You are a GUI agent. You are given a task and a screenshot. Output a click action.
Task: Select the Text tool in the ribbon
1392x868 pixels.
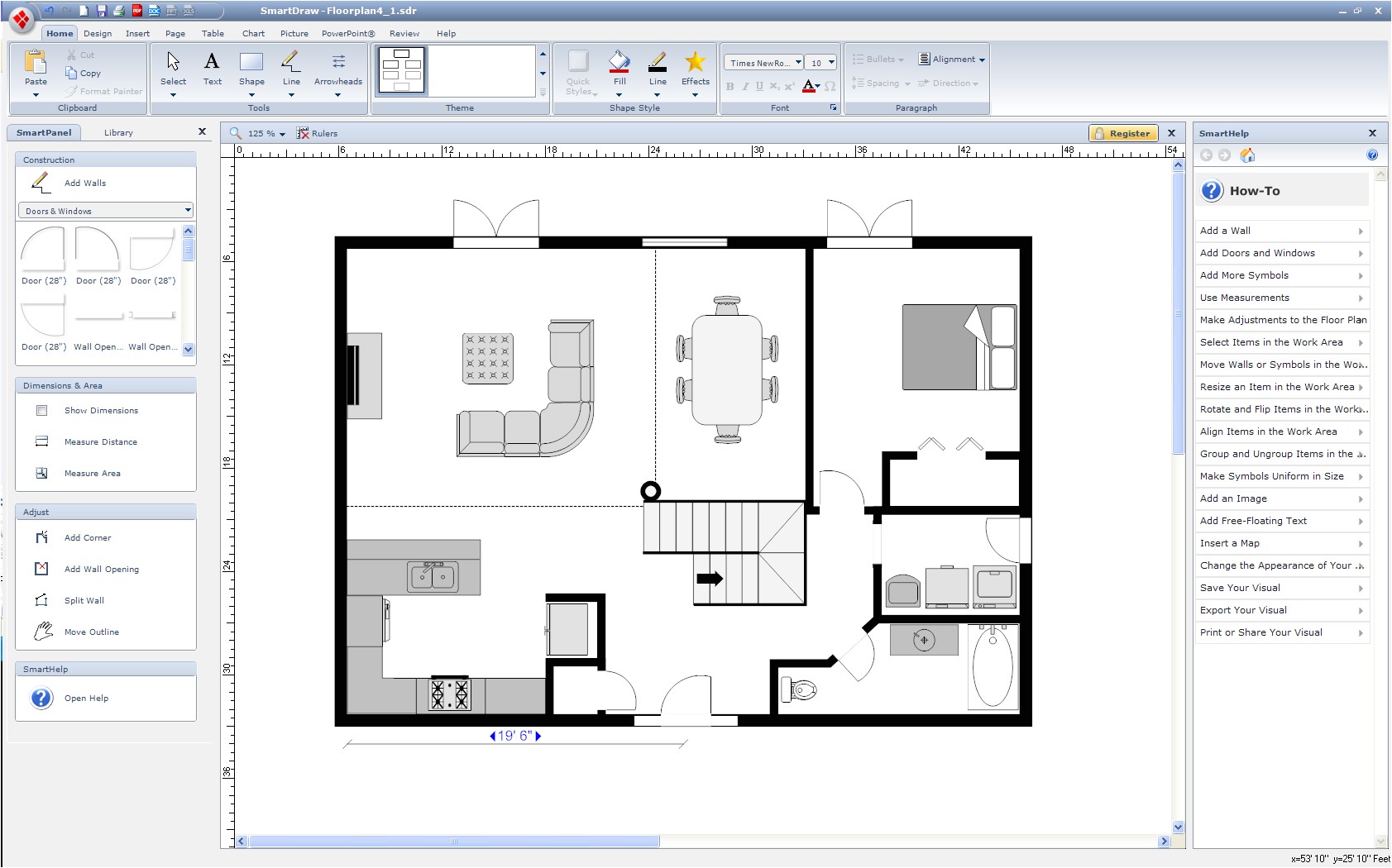[x=213, y=70]
